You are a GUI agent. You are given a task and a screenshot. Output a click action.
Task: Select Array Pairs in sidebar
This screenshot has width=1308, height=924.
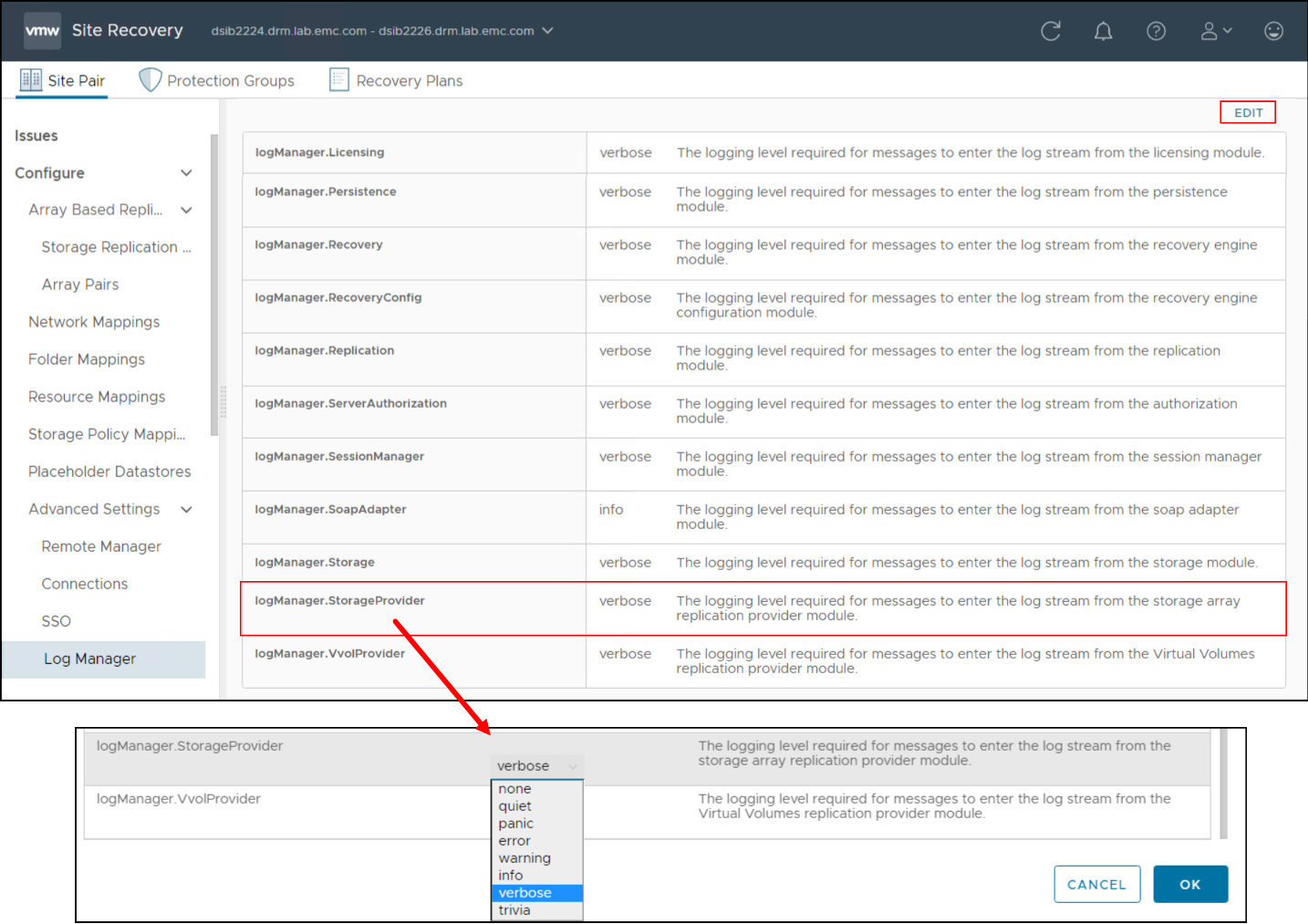pyautogui.click(x=80, y=285)
